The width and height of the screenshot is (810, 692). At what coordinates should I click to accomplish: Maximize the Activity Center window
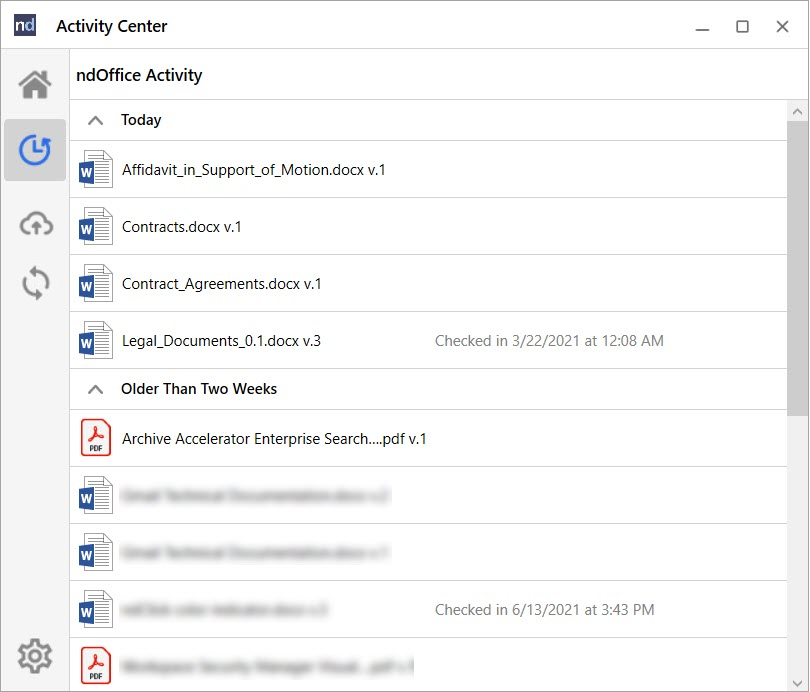point(742,27)
